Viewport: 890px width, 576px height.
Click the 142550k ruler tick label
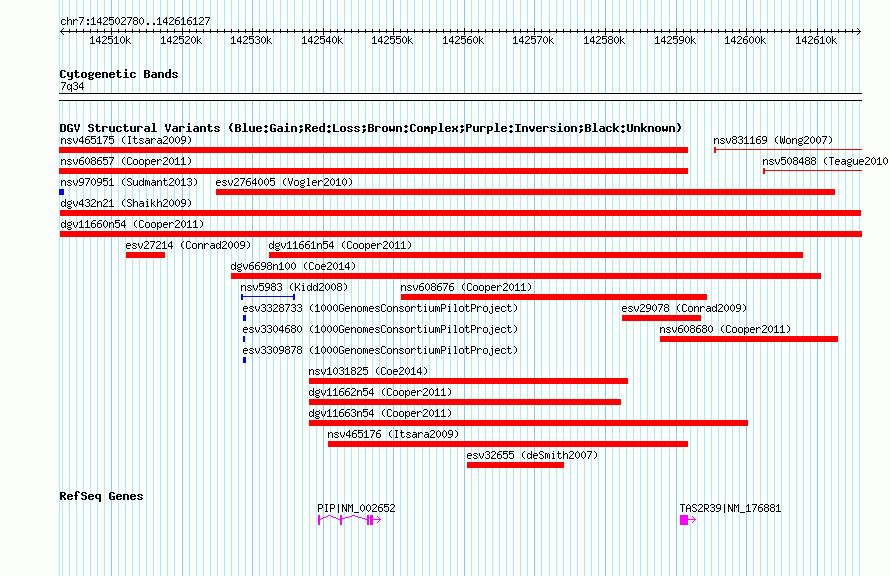point(392,40)
